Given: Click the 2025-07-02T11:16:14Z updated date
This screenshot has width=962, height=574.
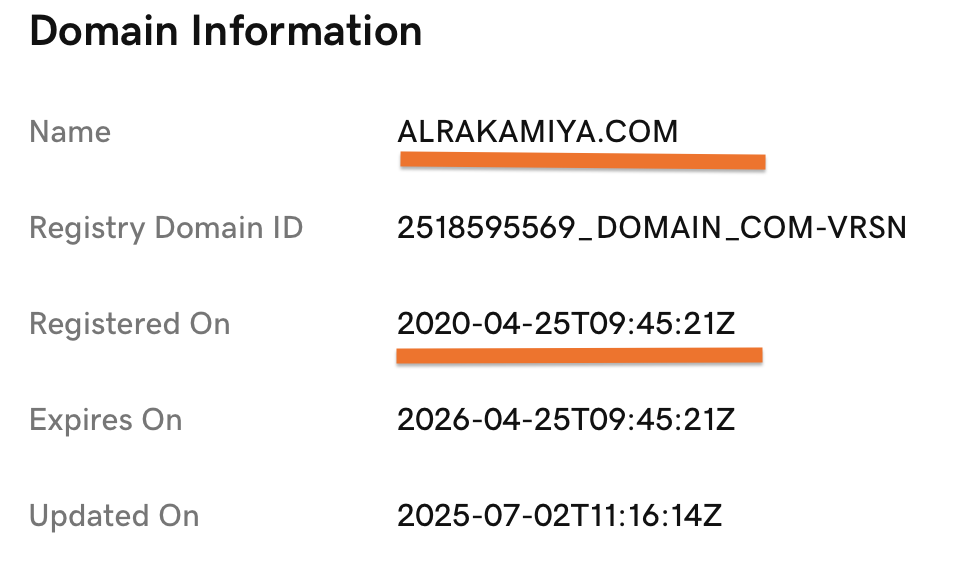Looking at the screenshot, I should (x=560, y=516).
